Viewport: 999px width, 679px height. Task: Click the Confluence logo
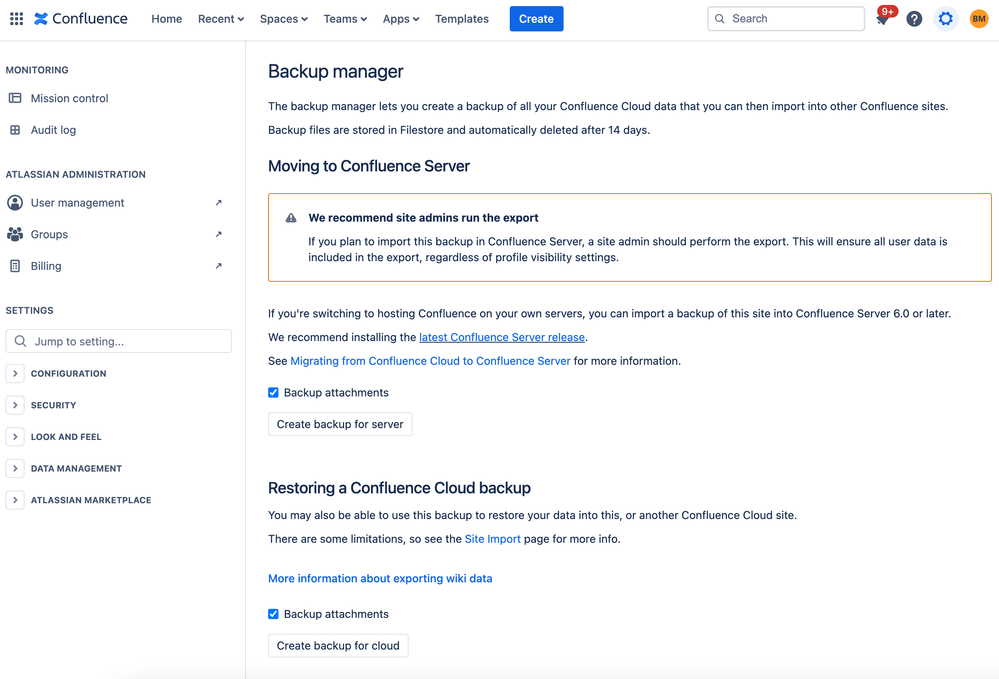pos(81,18)
